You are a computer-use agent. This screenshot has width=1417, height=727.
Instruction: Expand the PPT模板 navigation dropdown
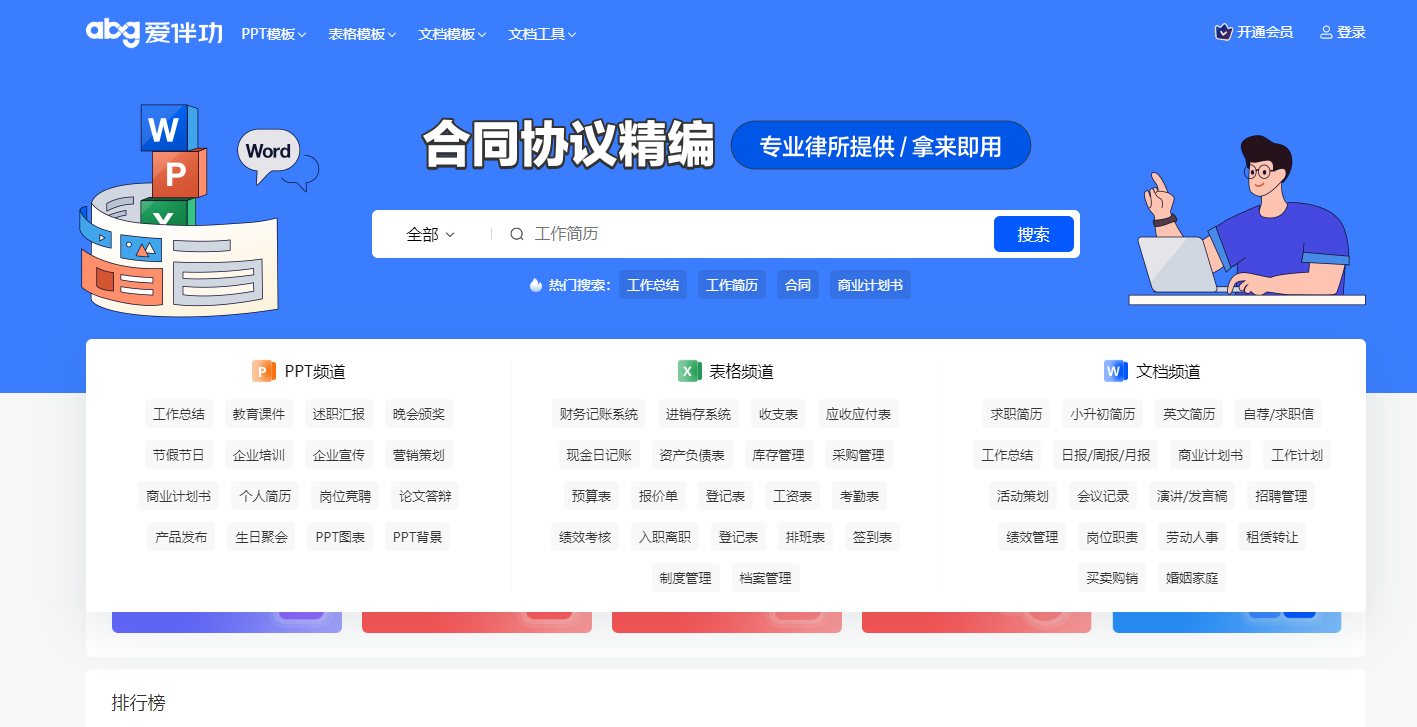pyautogui.click(x=272, y=33)
